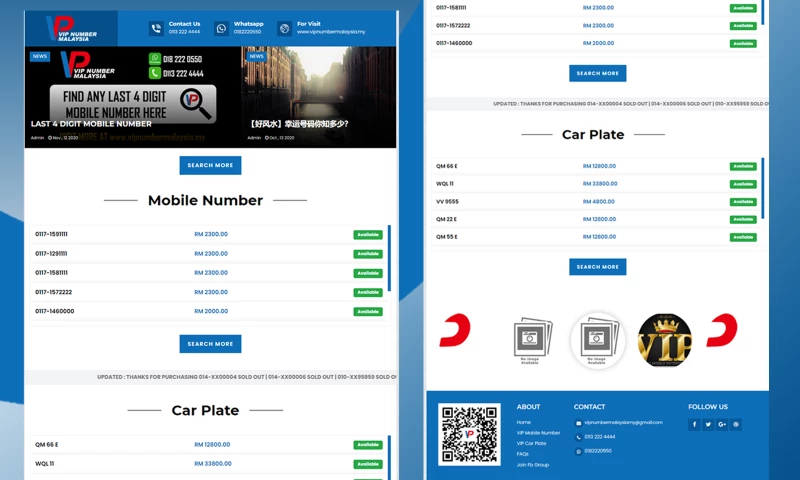The width and height of the screenshot is (800, 480).
Task: Click the Whatsapp icon in header
Action: 221,28
